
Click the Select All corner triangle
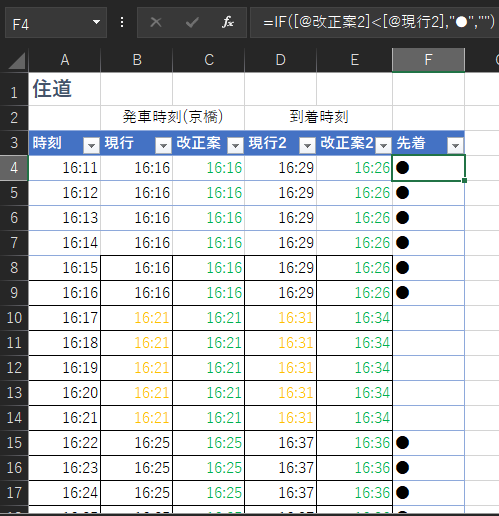pos(16,61)
